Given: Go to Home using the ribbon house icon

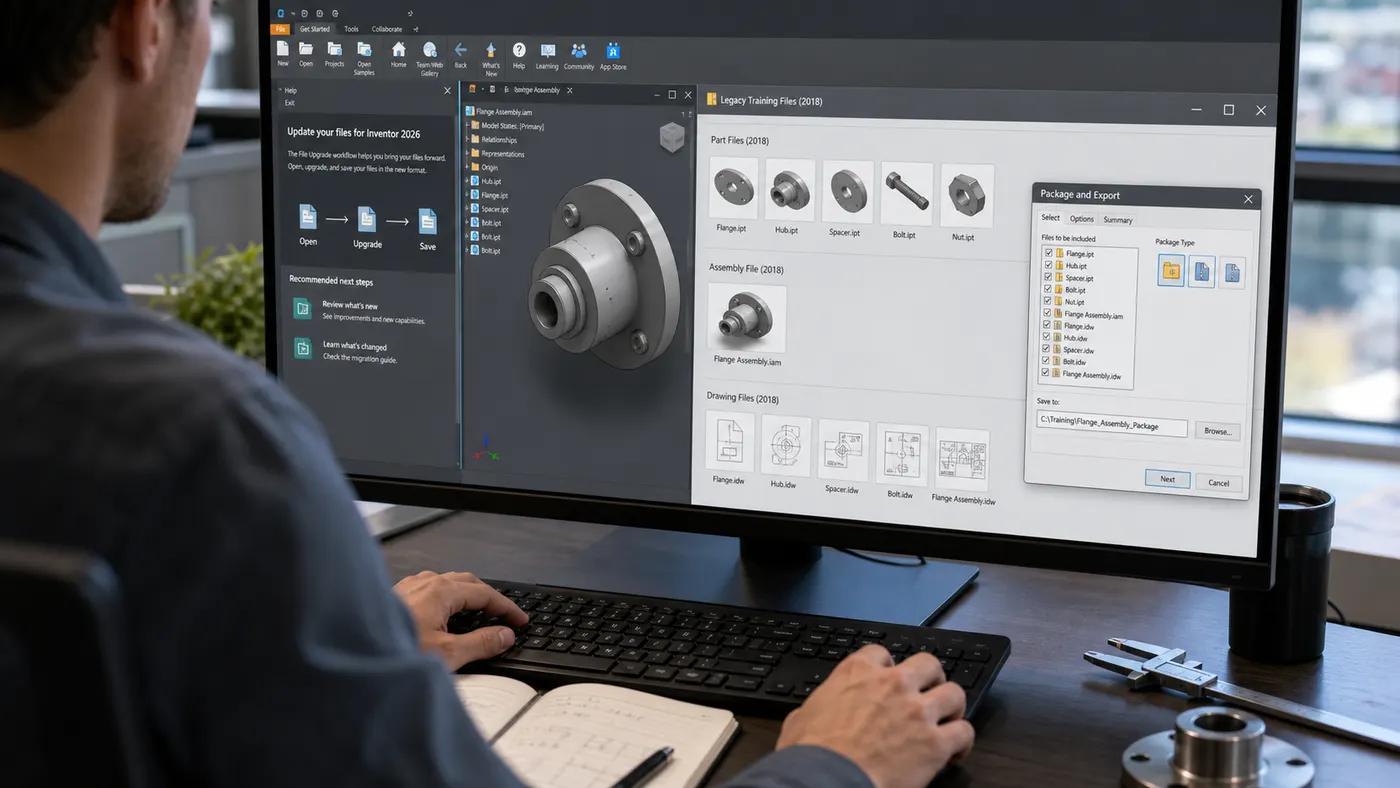Looking at the screenshot, I should [399, 49].
